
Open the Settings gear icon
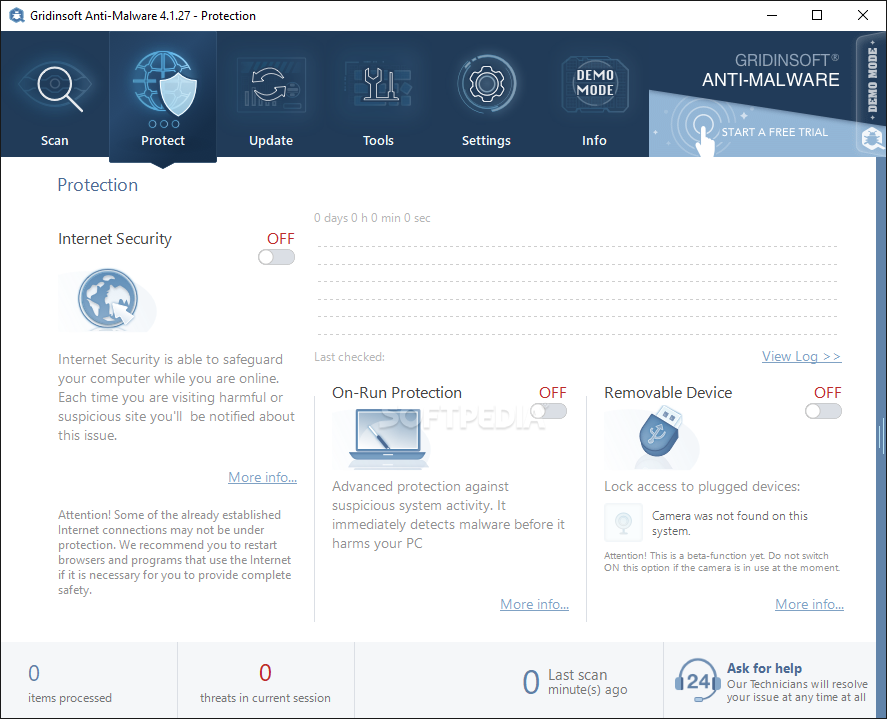486,85
